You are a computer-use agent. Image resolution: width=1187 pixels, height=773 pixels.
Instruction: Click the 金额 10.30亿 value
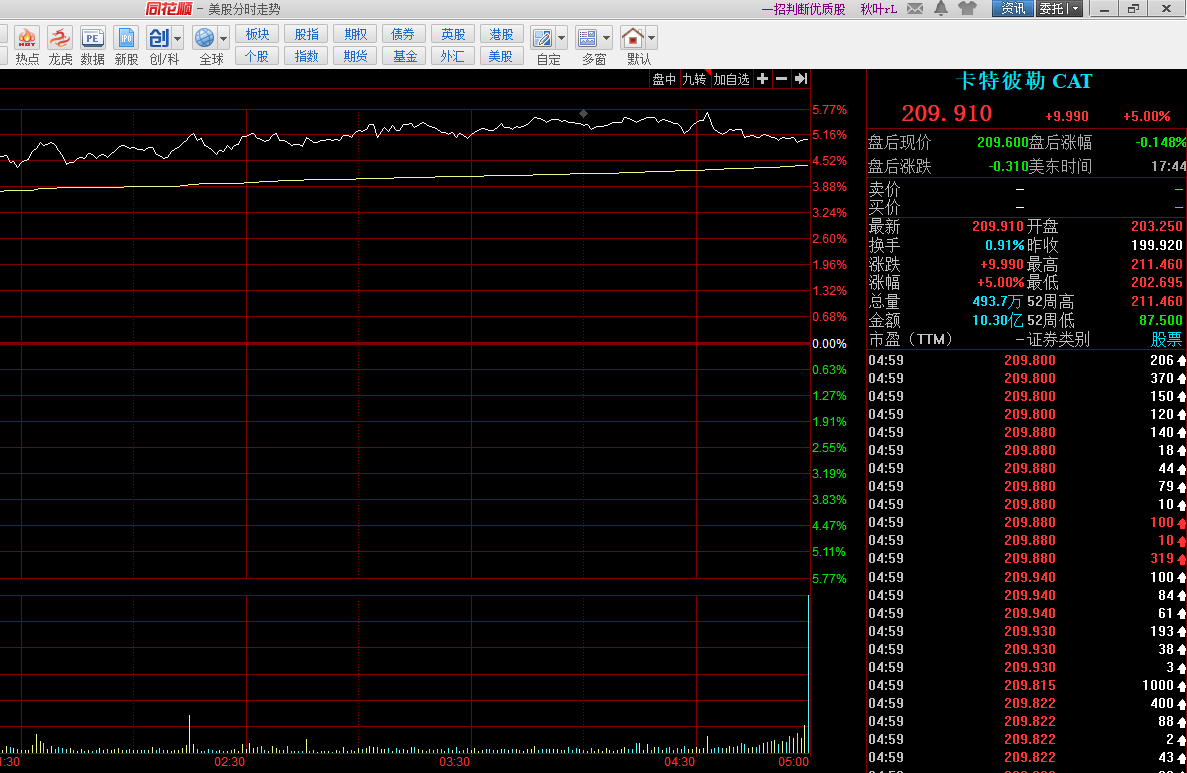tap(997, 320)
